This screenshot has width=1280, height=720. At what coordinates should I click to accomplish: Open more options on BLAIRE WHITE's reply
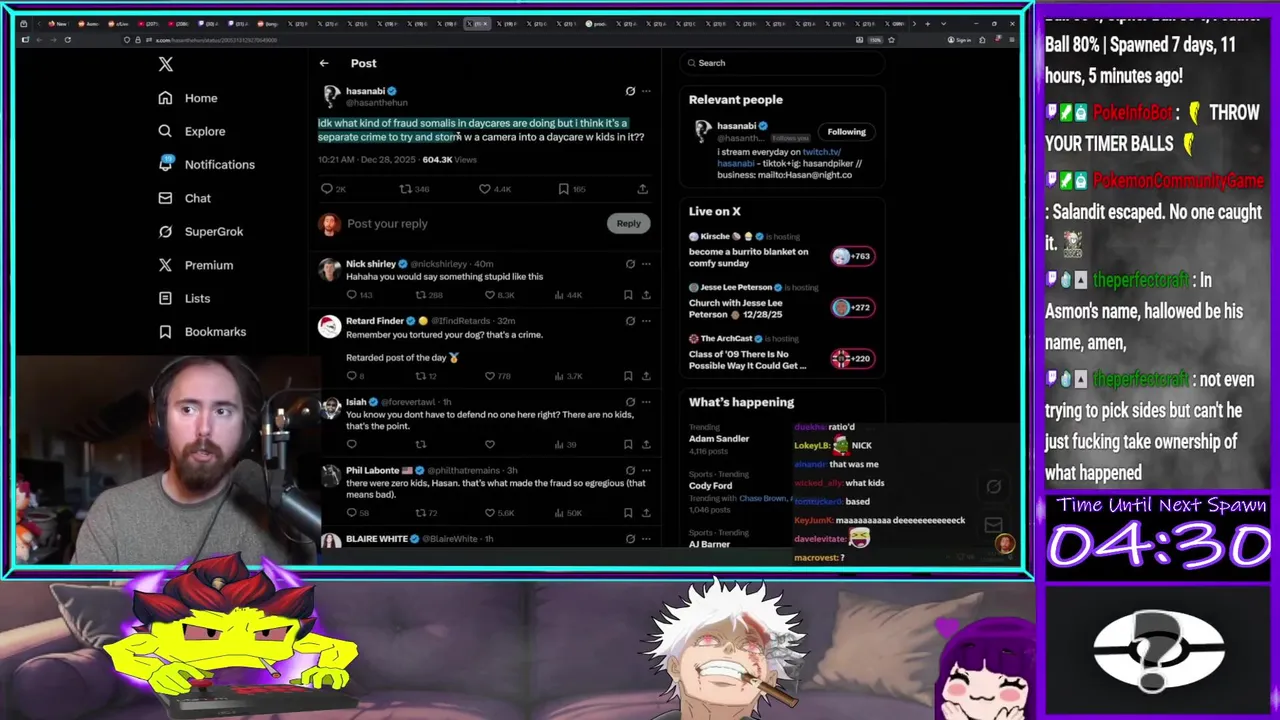[646, 539]
